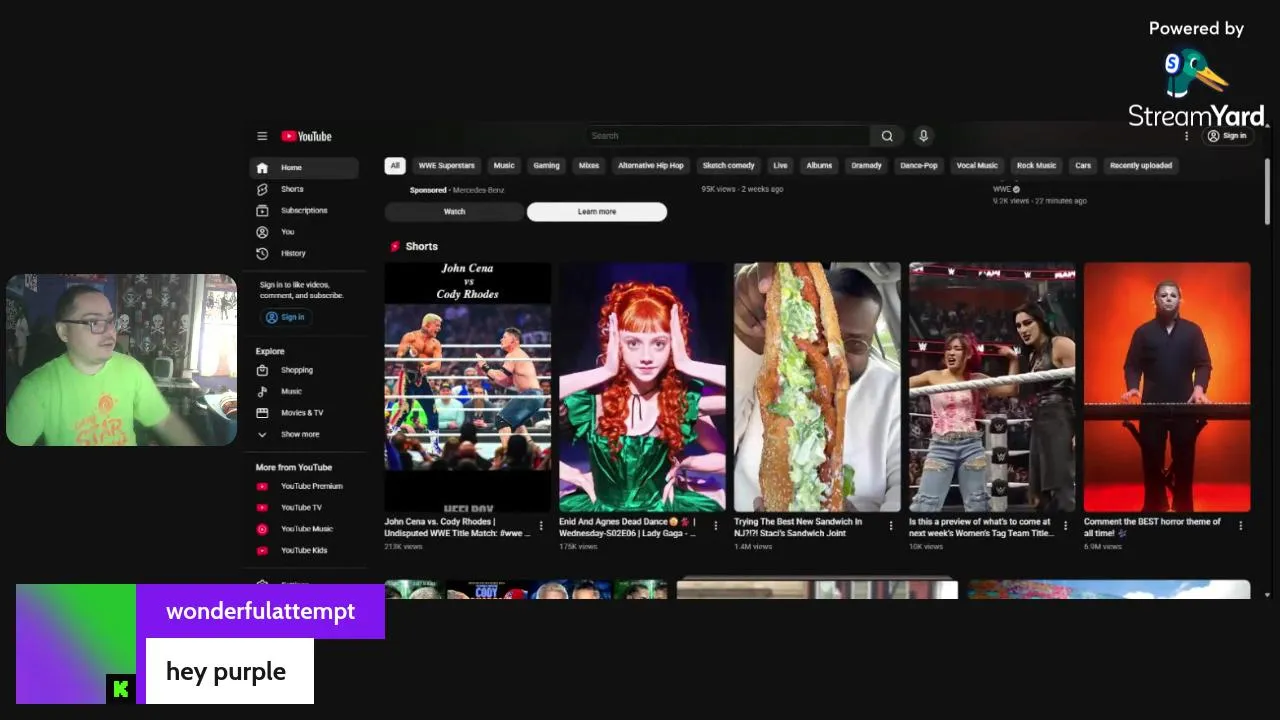Open Shopping under Explore
This screenshot has width=1280, height=720.
point(304,370)
